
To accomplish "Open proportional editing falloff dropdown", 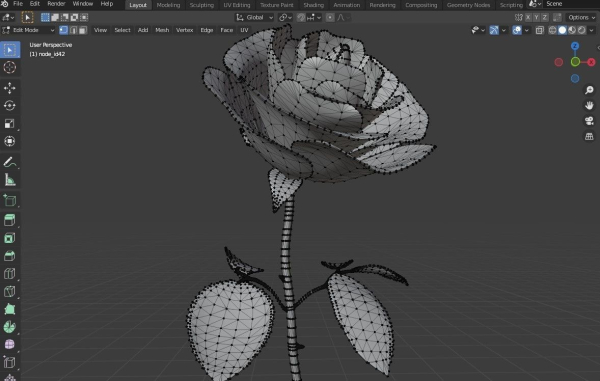I will pos(343,18).
